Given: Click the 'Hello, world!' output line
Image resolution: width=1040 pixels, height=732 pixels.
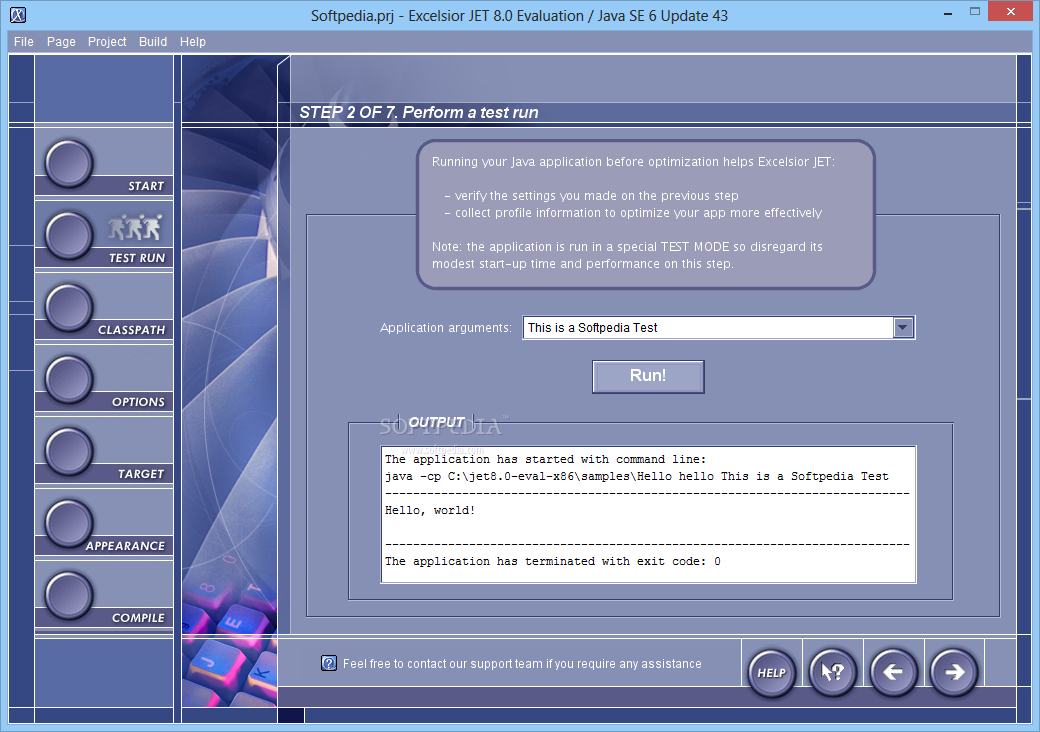Looking at the screenshot, I should click(430, 511).
